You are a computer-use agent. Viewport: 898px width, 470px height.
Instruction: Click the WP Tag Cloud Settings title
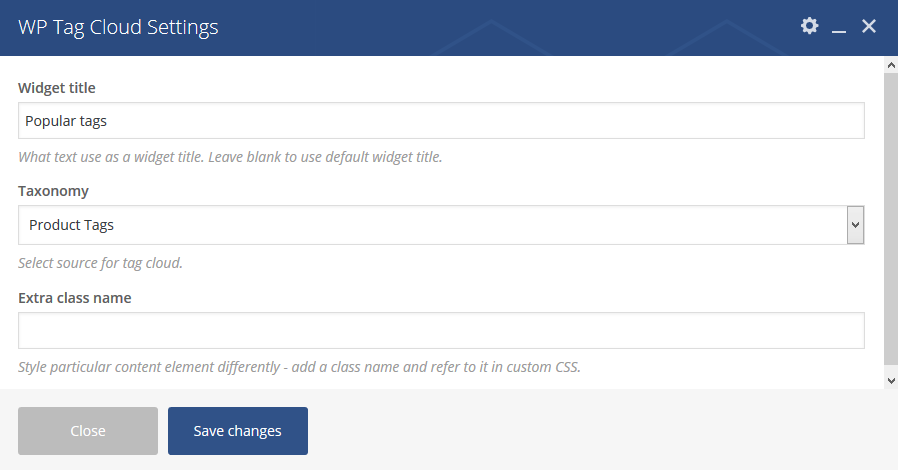click(x=118, y=27)
